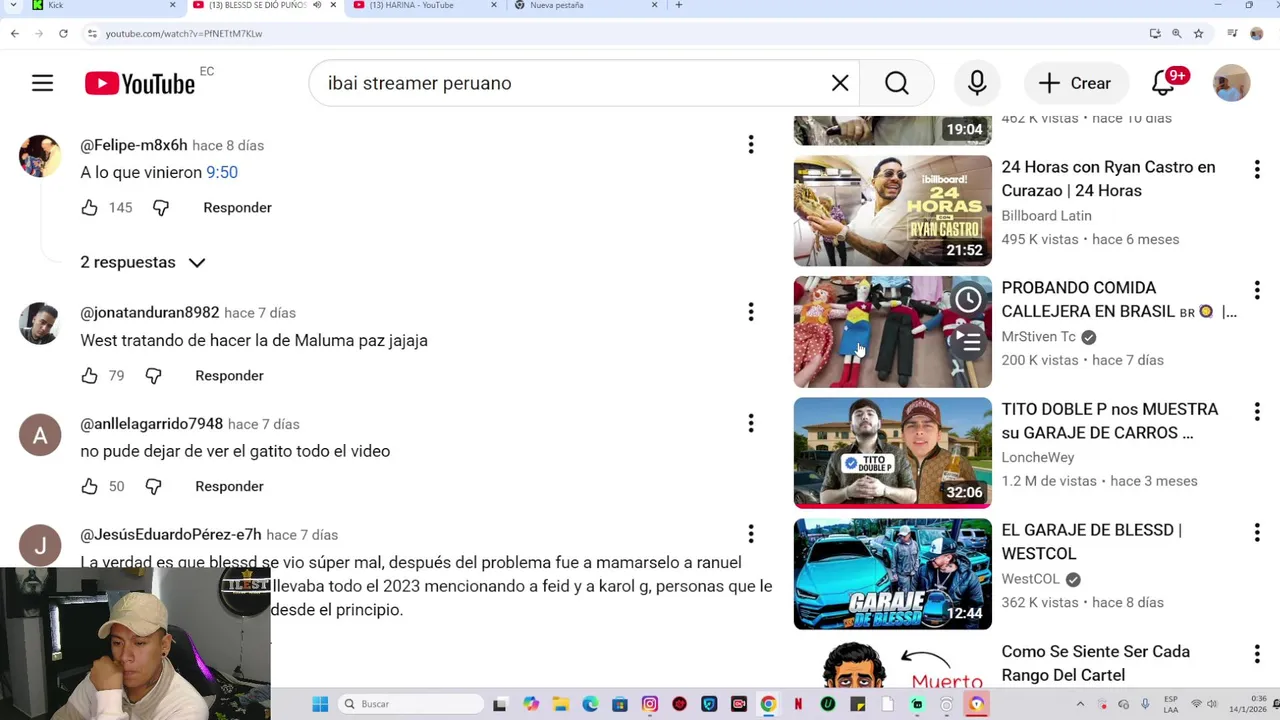Run search with the magnifier button
Viewport: 1280px width, 720px height.
(897, 83)
